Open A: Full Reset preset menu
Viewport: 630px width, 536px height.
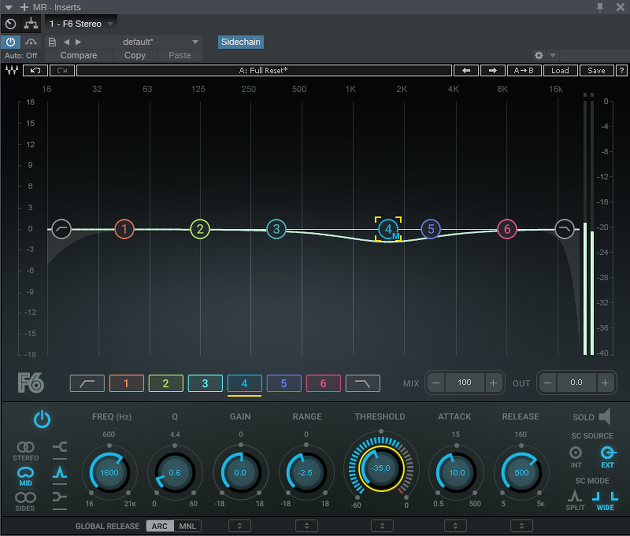(x=264, y=71)
